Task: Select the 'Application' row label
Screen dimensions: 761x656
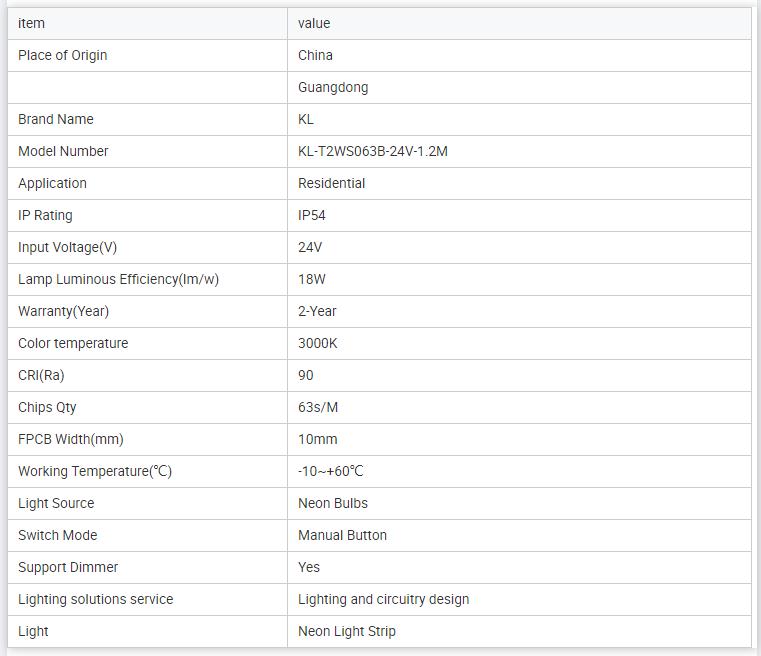Action: (53, 183)
